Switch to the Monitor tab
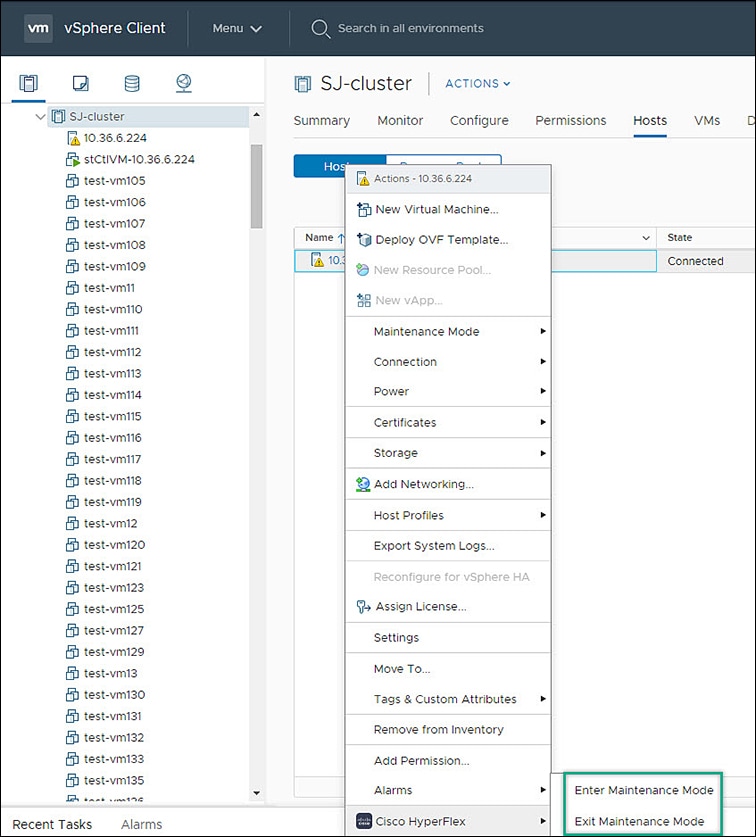The height and width of the screenshot is (837, 756). click(400, 121)
